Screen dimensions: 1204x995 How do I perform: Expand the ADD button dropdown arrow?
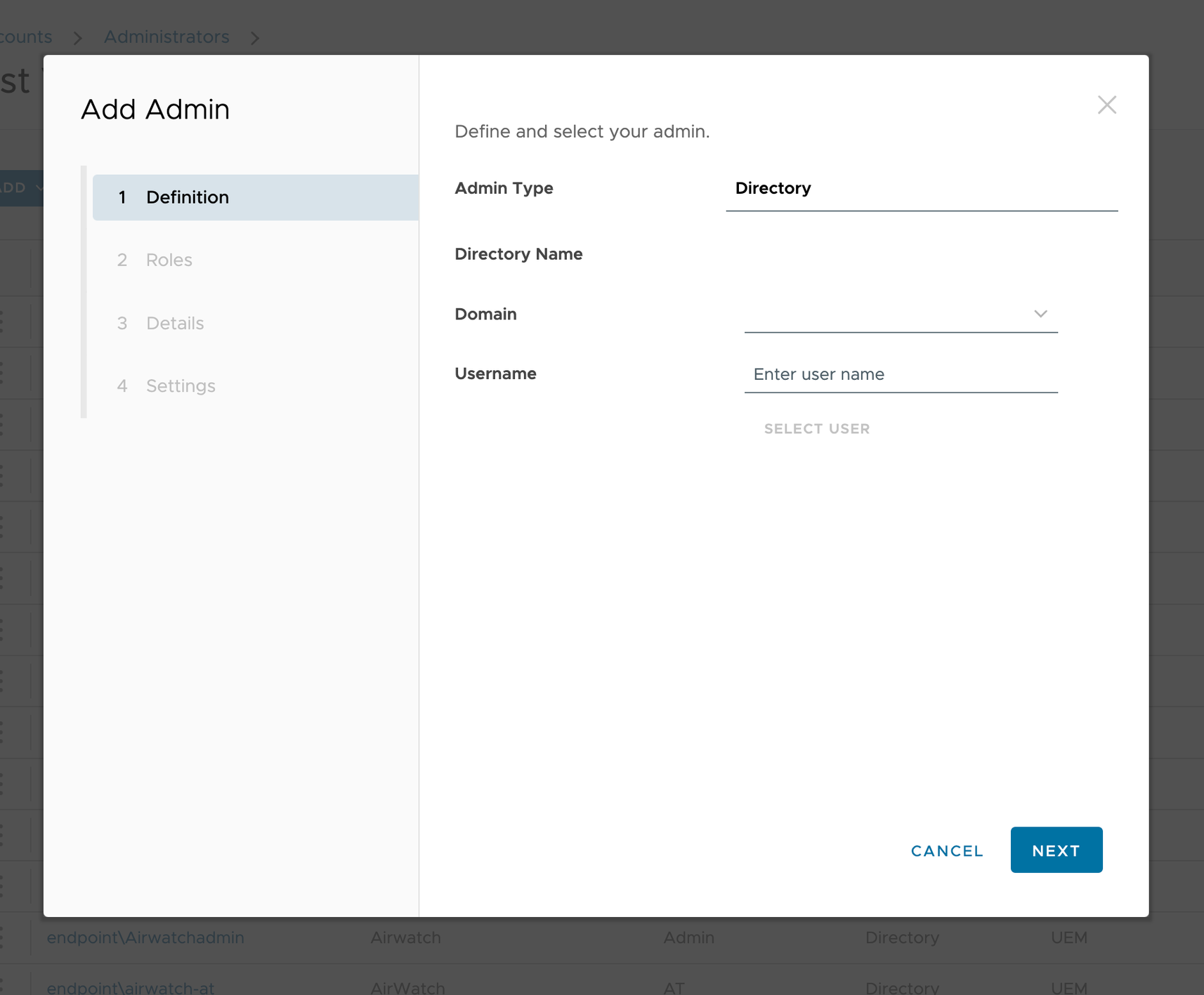coord(40,187)
